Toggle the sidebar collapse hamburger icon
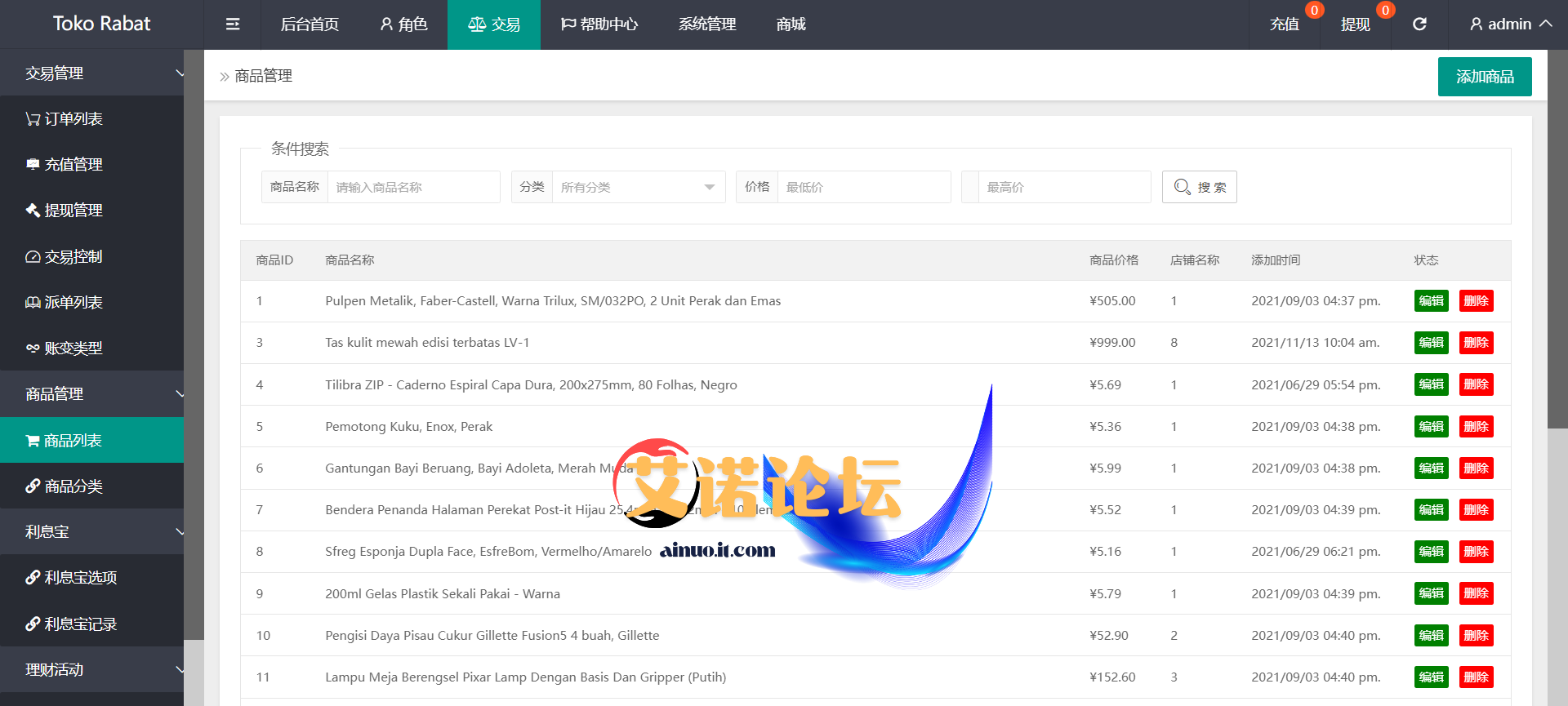1568x706 pixels. point(233,24)
